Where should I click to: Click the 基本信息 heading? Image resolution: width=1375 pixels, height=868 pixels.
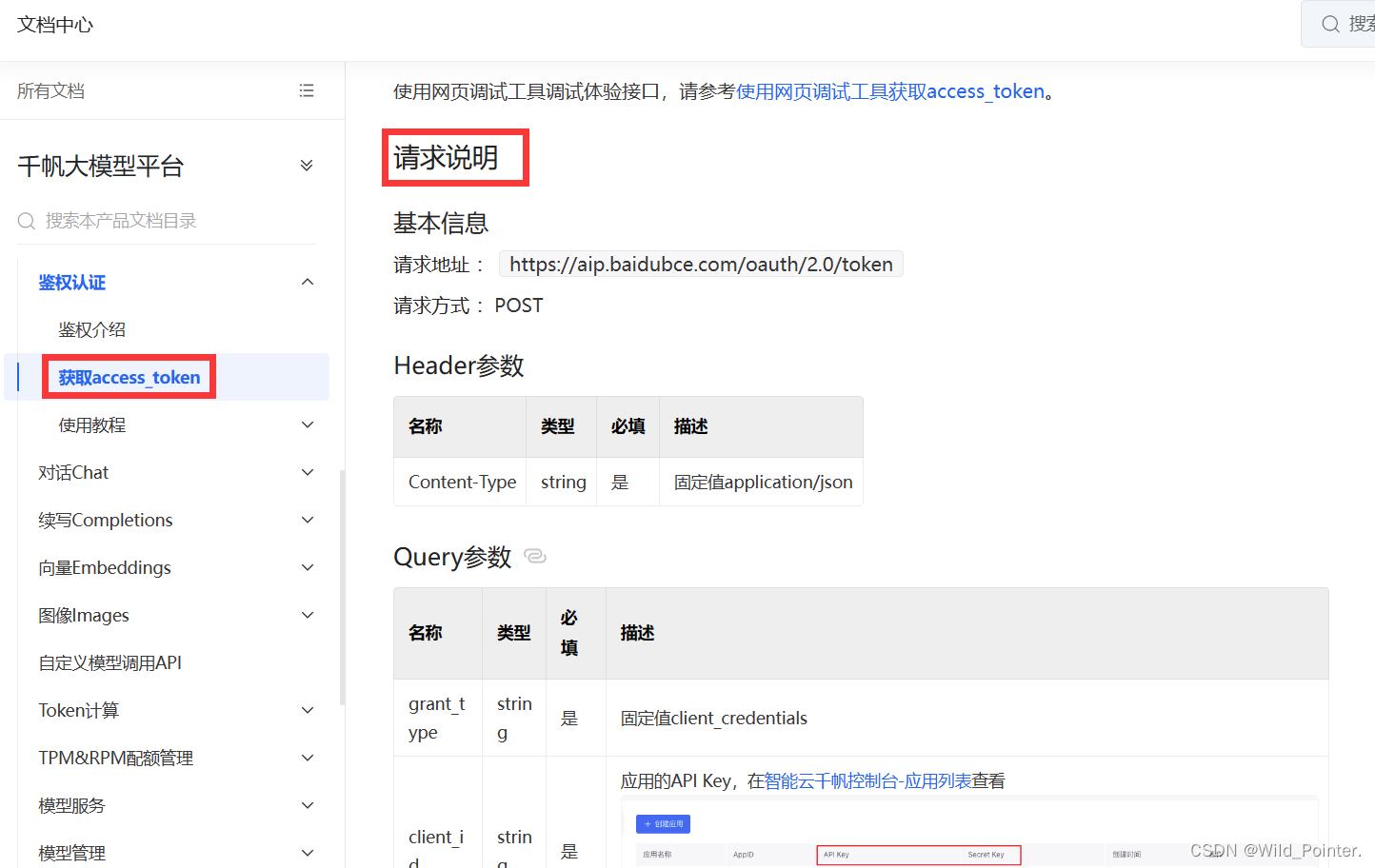point(441,223)
